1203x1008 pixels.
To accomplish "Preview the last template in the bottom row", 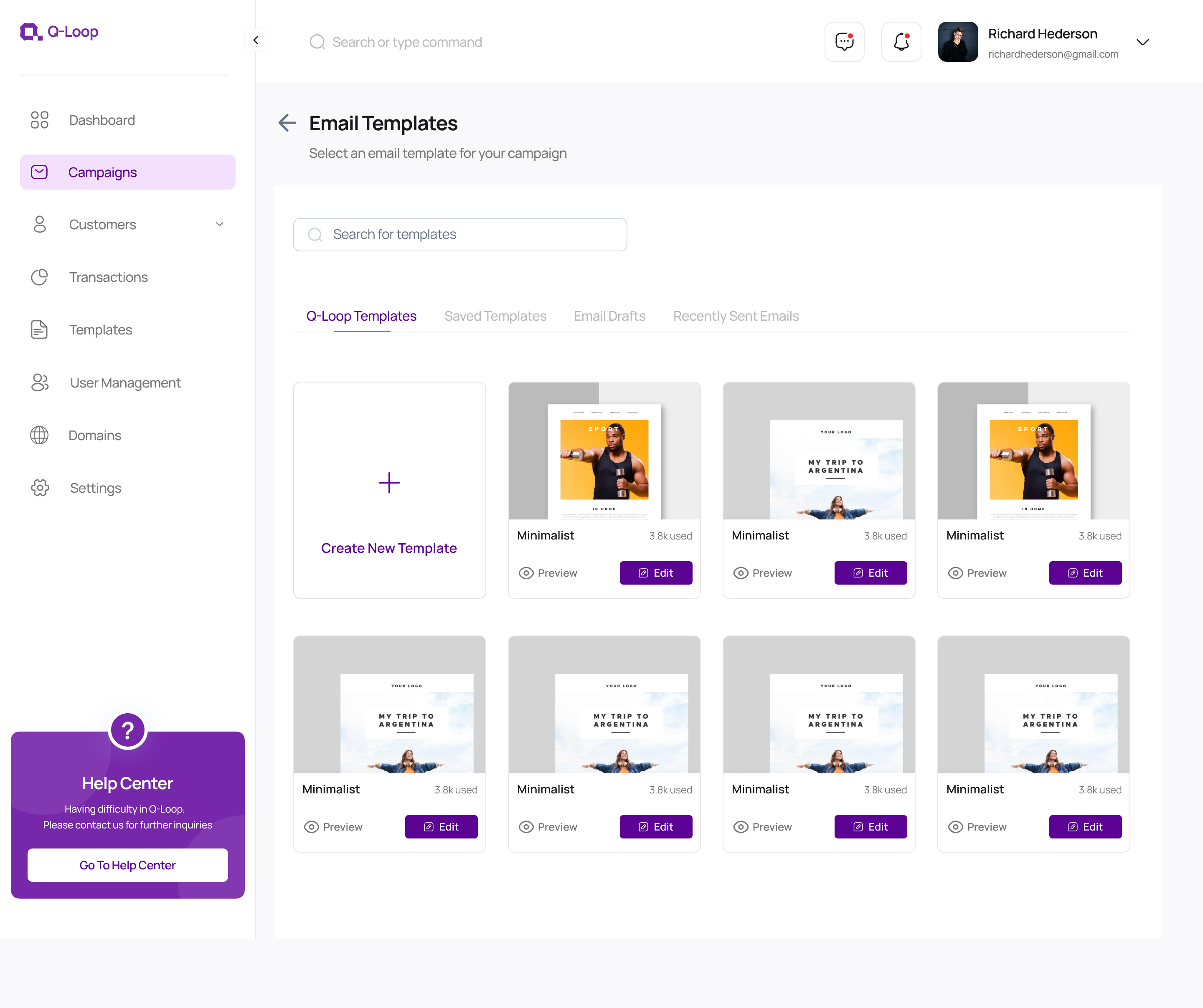I will click(x=977, y=826).
